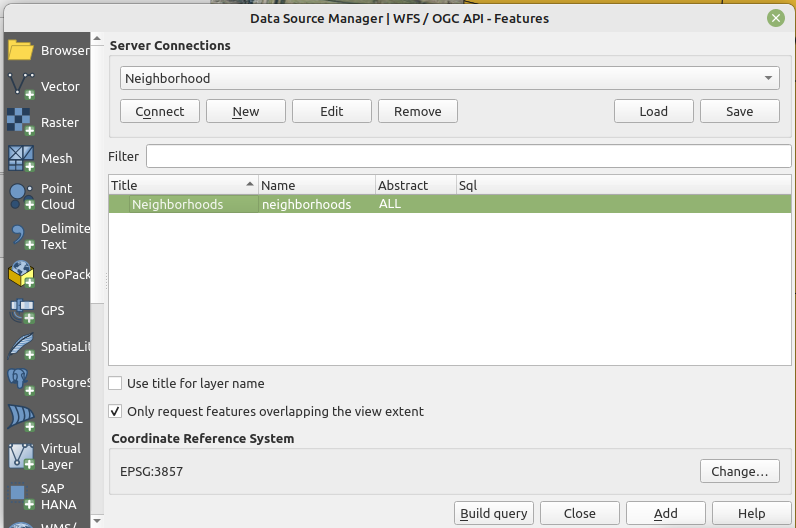Click the Abstract column header

pos(416,185)
